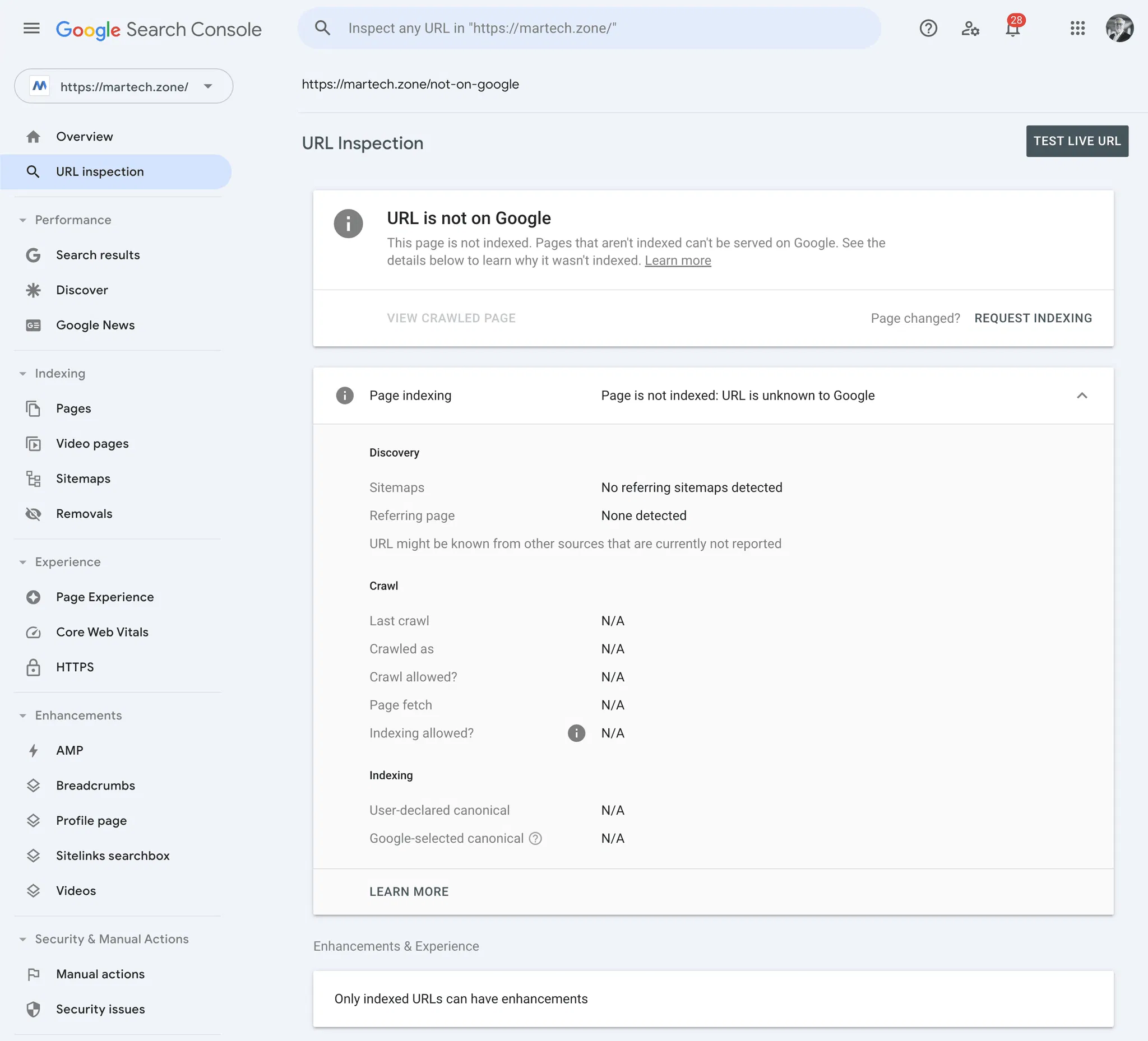The height and width of the screenshot is (1041, 1148).
Task: Open notifications bell with 28 alerts
Action: (x=1012, y=29)
